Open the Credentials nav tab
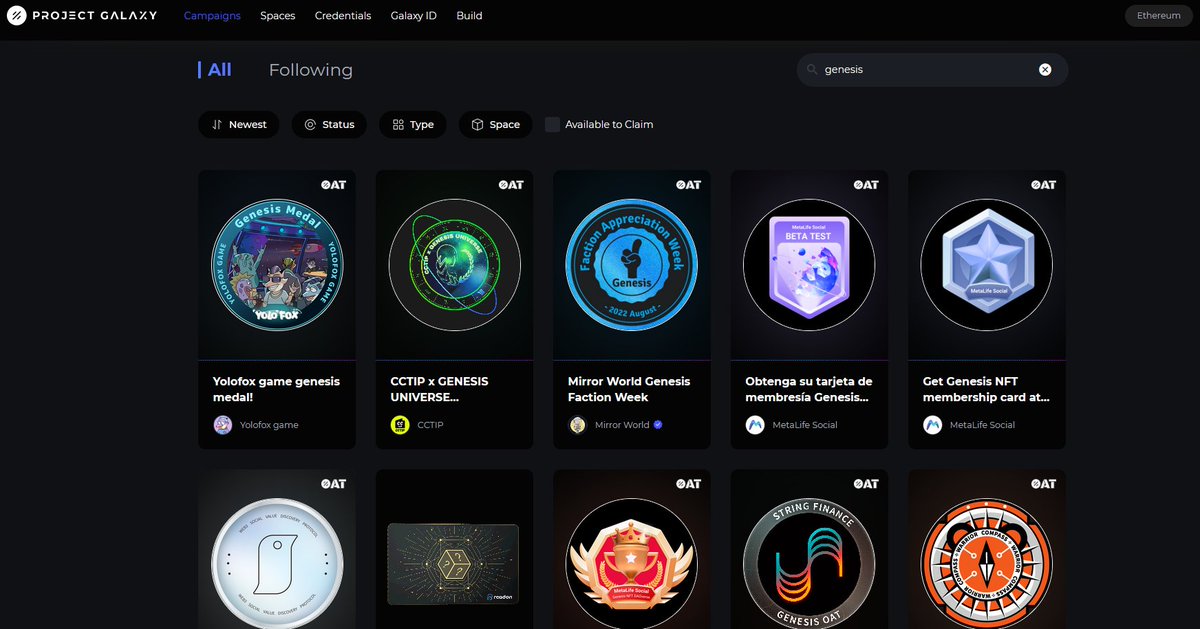1200x629 pixels. pyautogui.click(x=343, y=16)
